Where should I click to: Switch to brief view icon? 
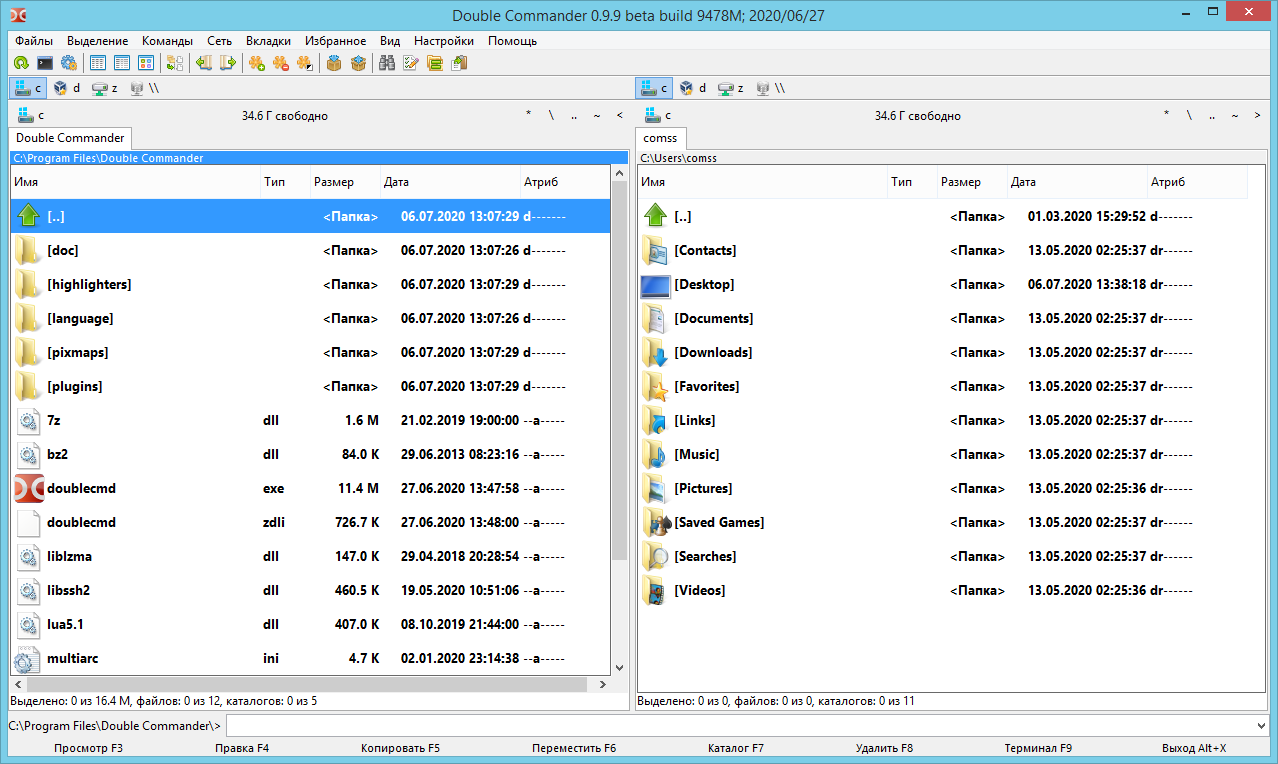click(x=98, y=63)
